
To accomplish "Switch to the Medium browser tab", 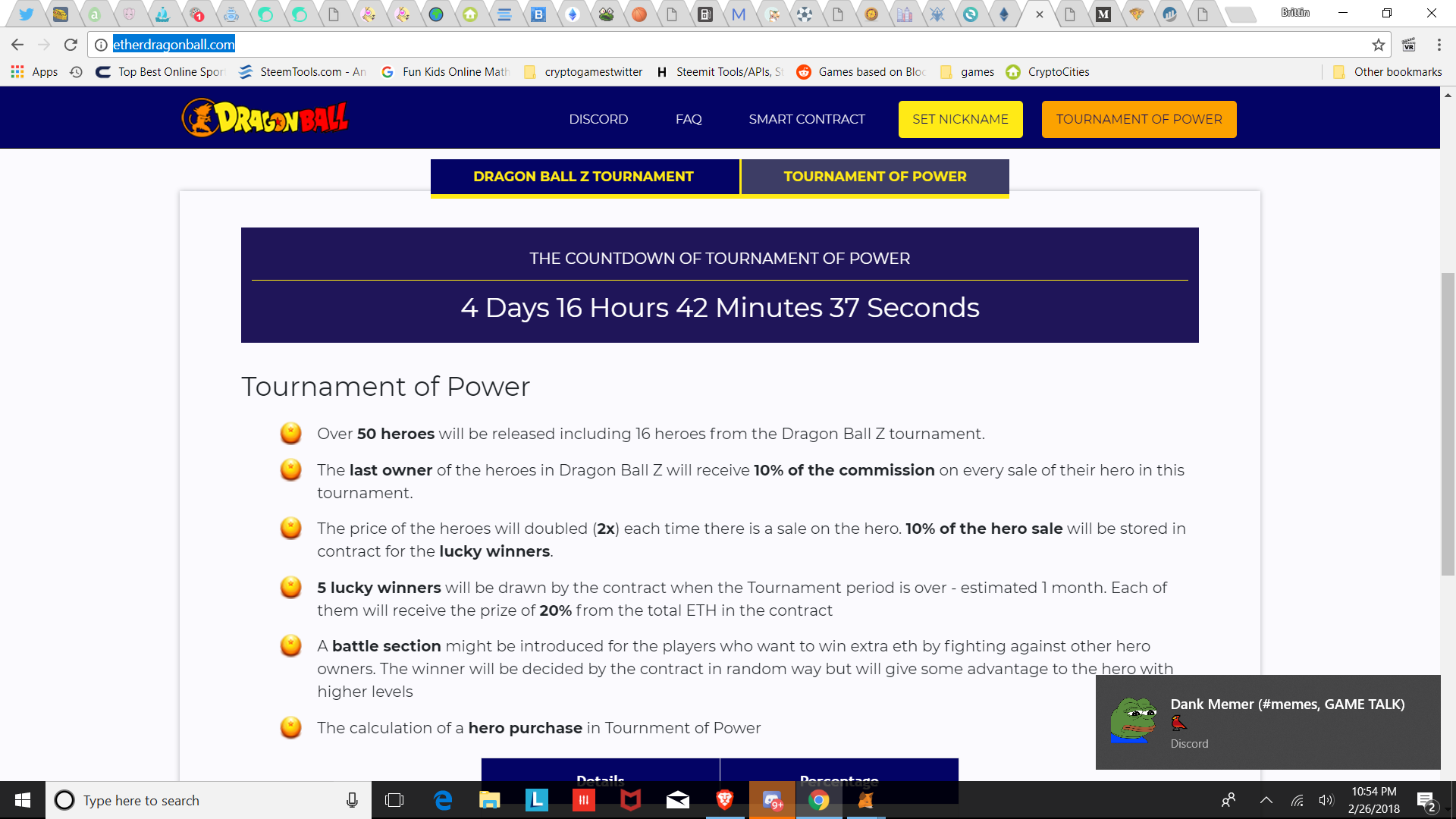I will tap(1103, 14).
